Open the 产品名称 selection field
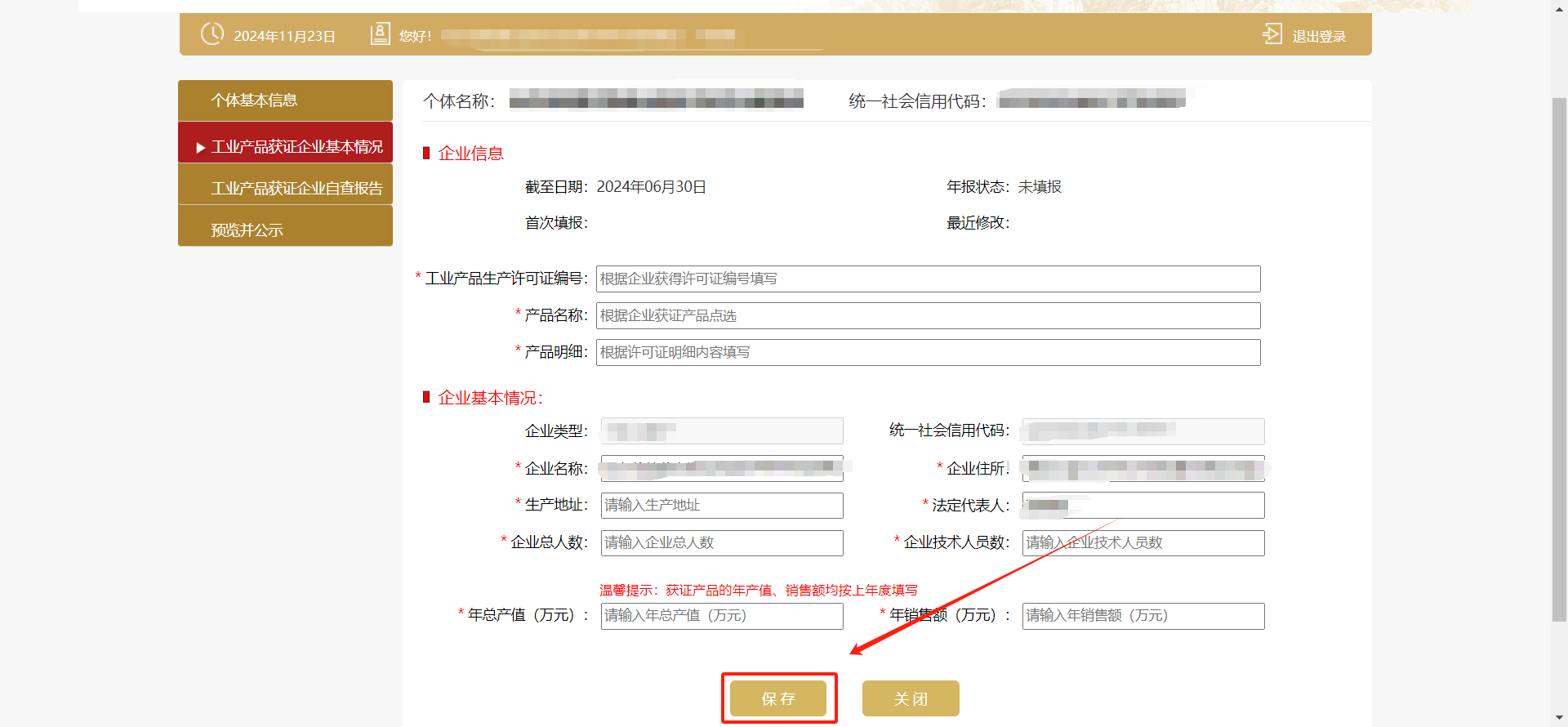Viewport: 1568px width, 727px height. (928, 315)
